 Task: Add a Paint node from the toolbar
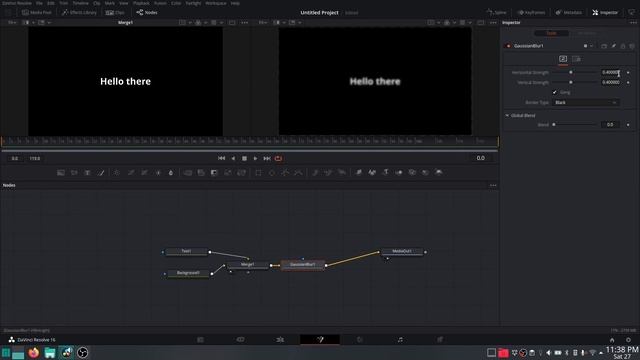click(101, 173)
